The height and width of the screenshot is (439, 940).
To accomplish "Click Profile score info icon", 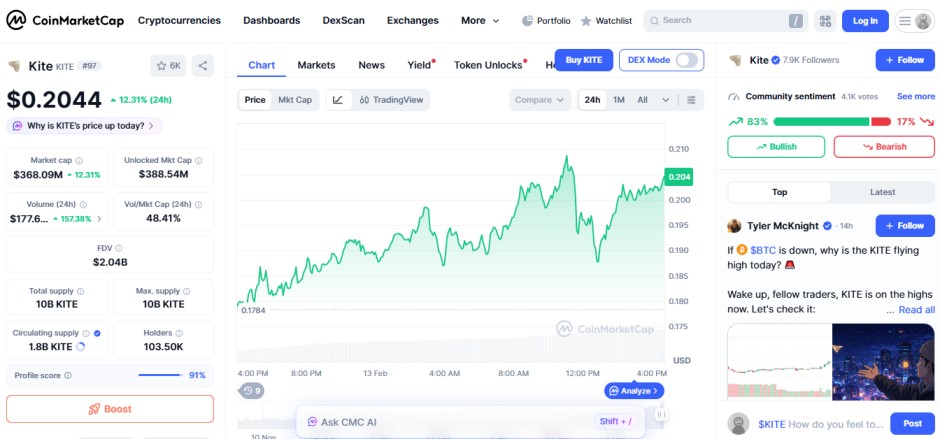I will [68, 375].
